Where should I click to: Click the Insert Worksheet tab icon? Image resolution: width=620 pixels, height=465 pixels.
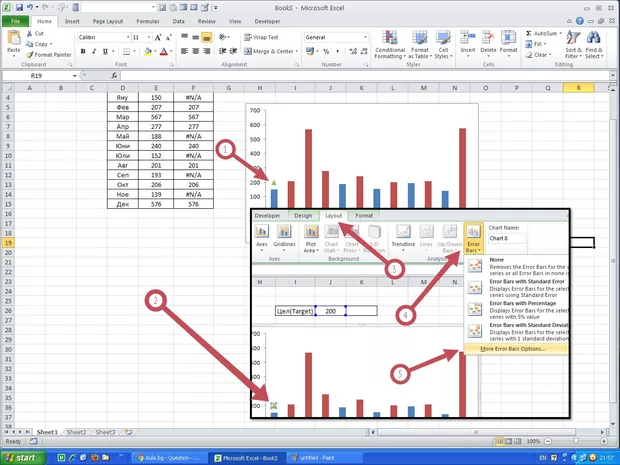[x=128, y=432]
